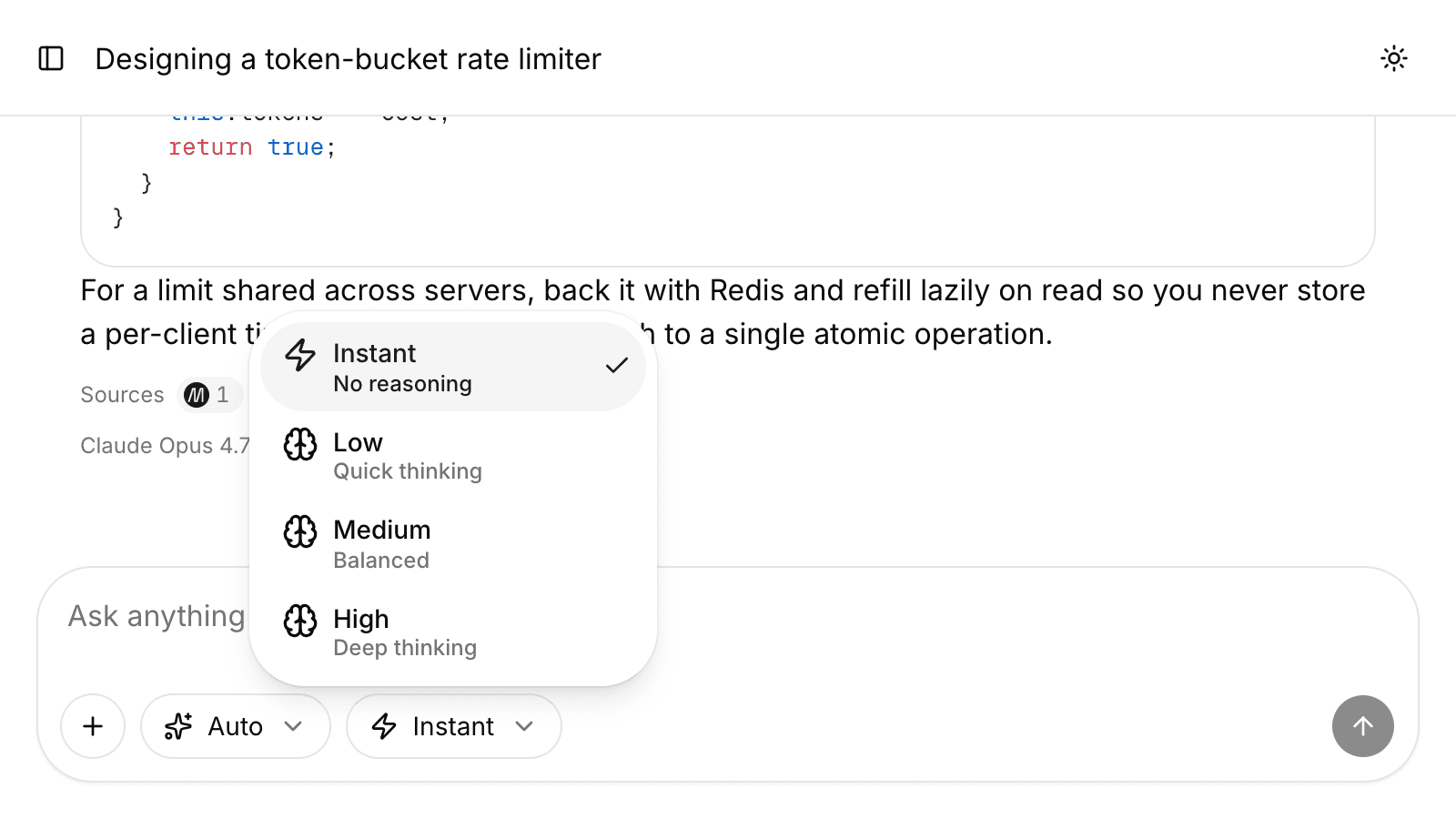Click the send arrow button
This screenshot has height=819, width=1456.
pyautogui.click(x=1362, y=726)
